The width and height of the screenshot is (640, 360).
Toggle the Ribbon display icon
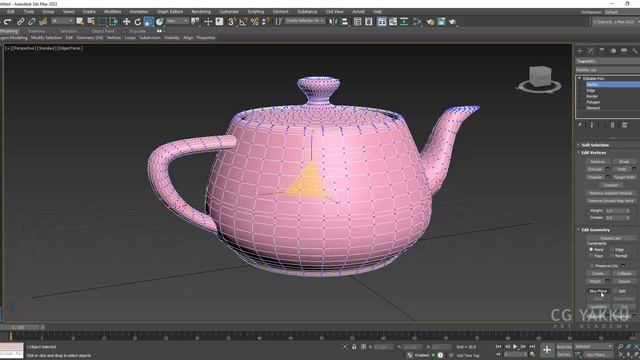click(x=382, y=22)
